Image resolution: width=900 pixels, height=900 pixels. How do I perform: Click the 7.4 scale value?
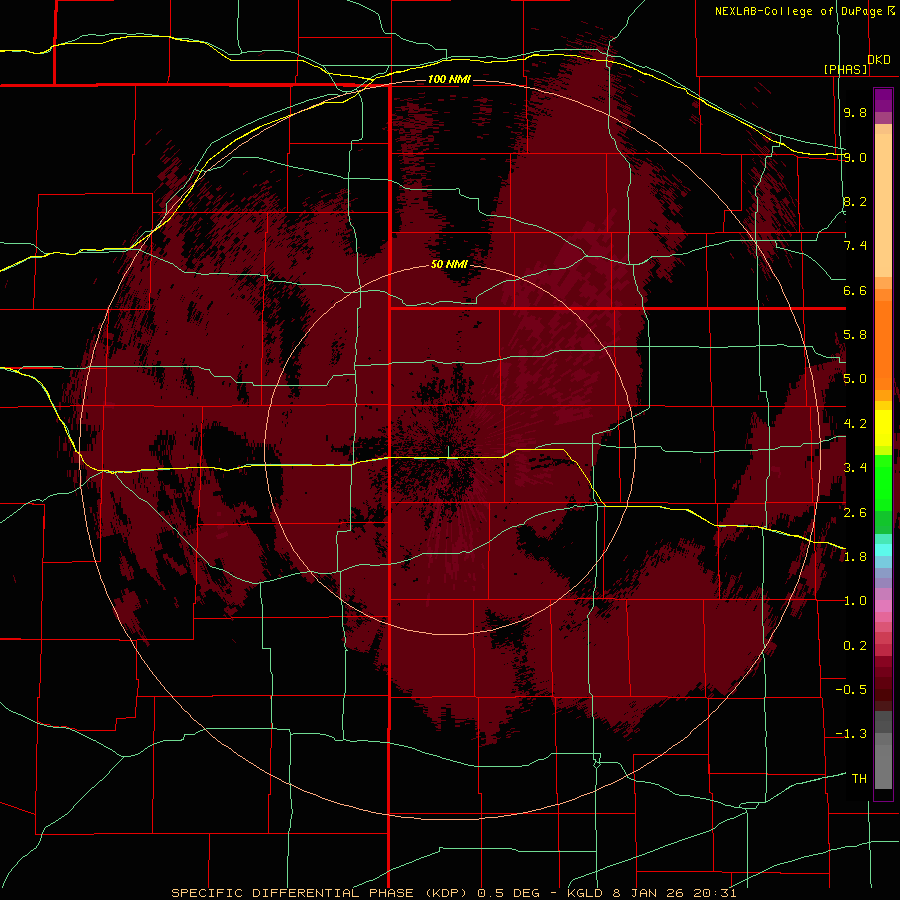855,246
